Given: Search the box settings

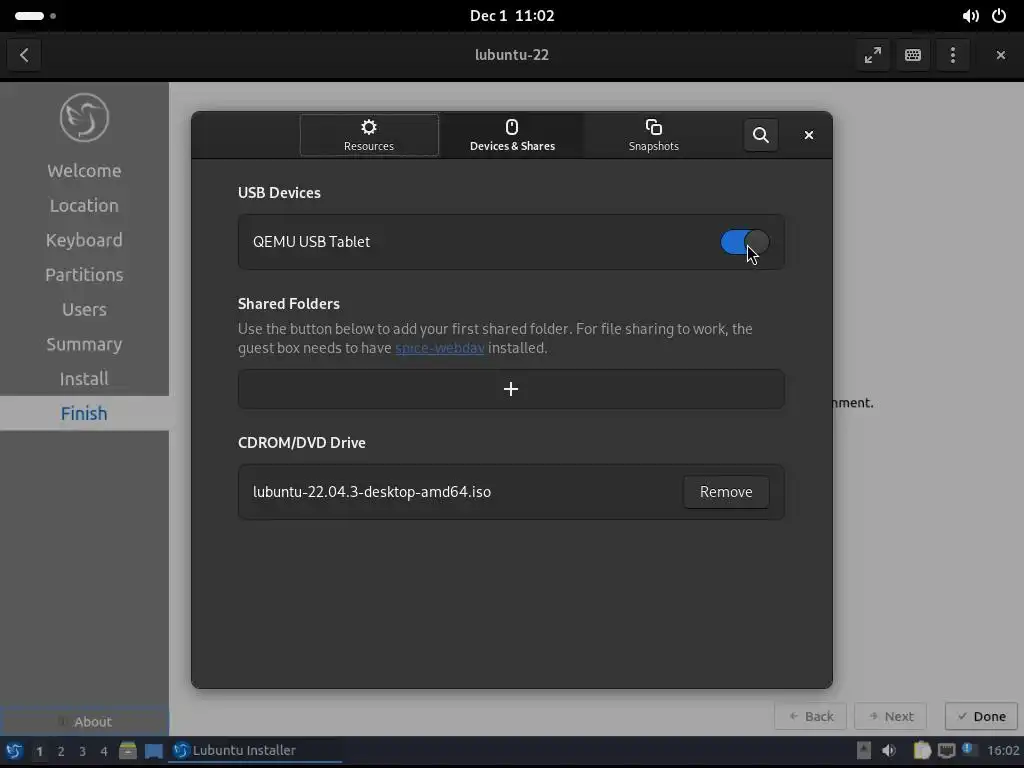Looking at the screenshot, I should (x=761, y=135).
